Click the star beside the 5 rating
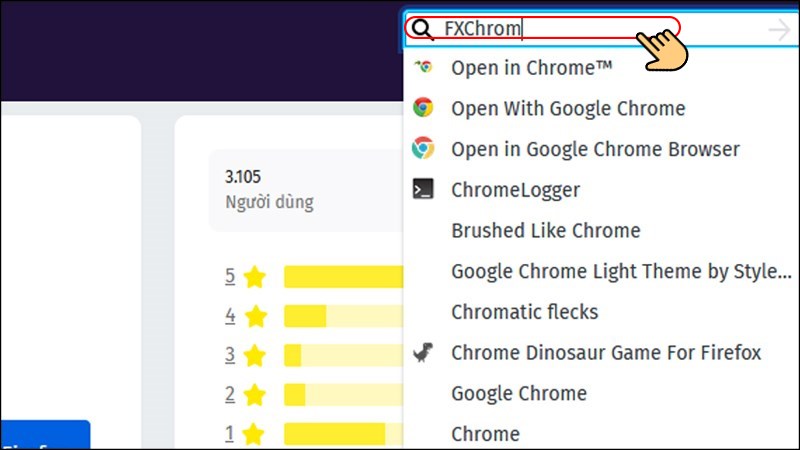 (x=256, y=276)
